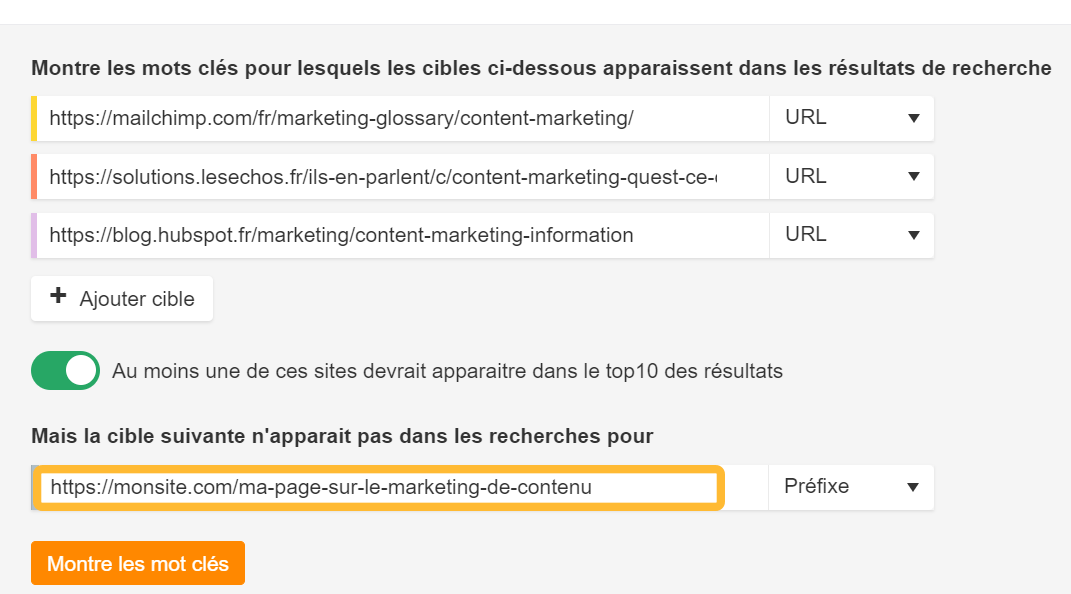This screenshot has height=594, width=1071.
Task: Select the HubSpot URL input field
Action: click(400, 235)
